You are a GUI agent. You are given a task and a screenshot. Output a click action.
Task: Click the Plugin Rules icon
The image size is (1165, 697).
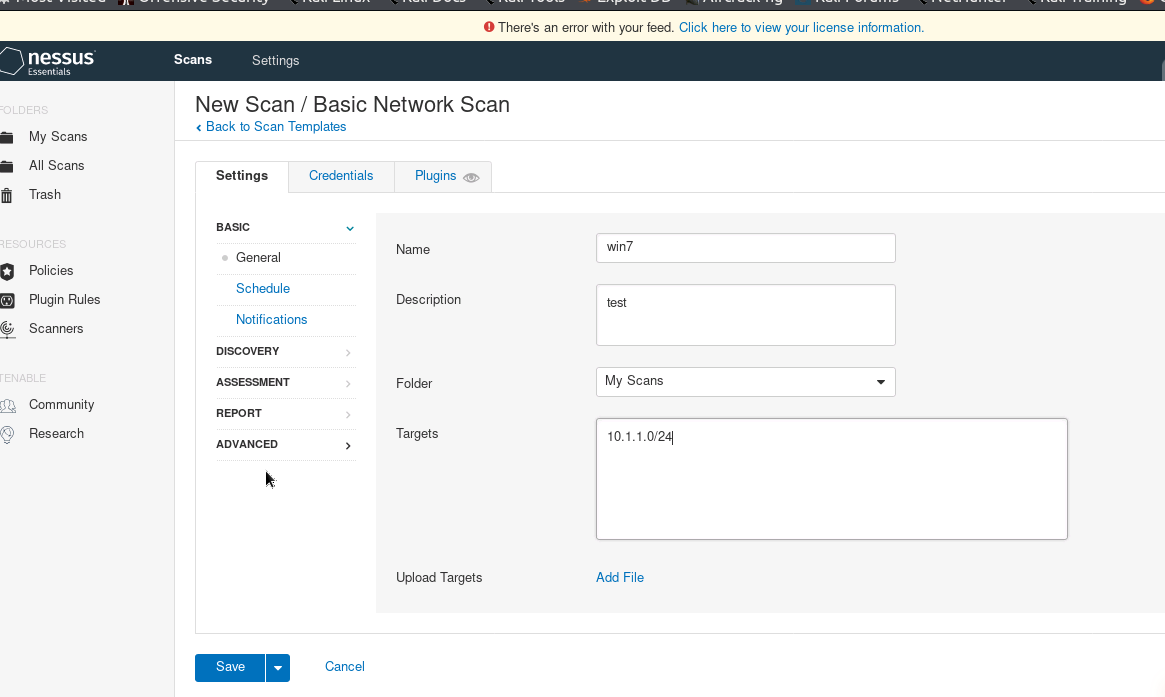coord(7,300)
